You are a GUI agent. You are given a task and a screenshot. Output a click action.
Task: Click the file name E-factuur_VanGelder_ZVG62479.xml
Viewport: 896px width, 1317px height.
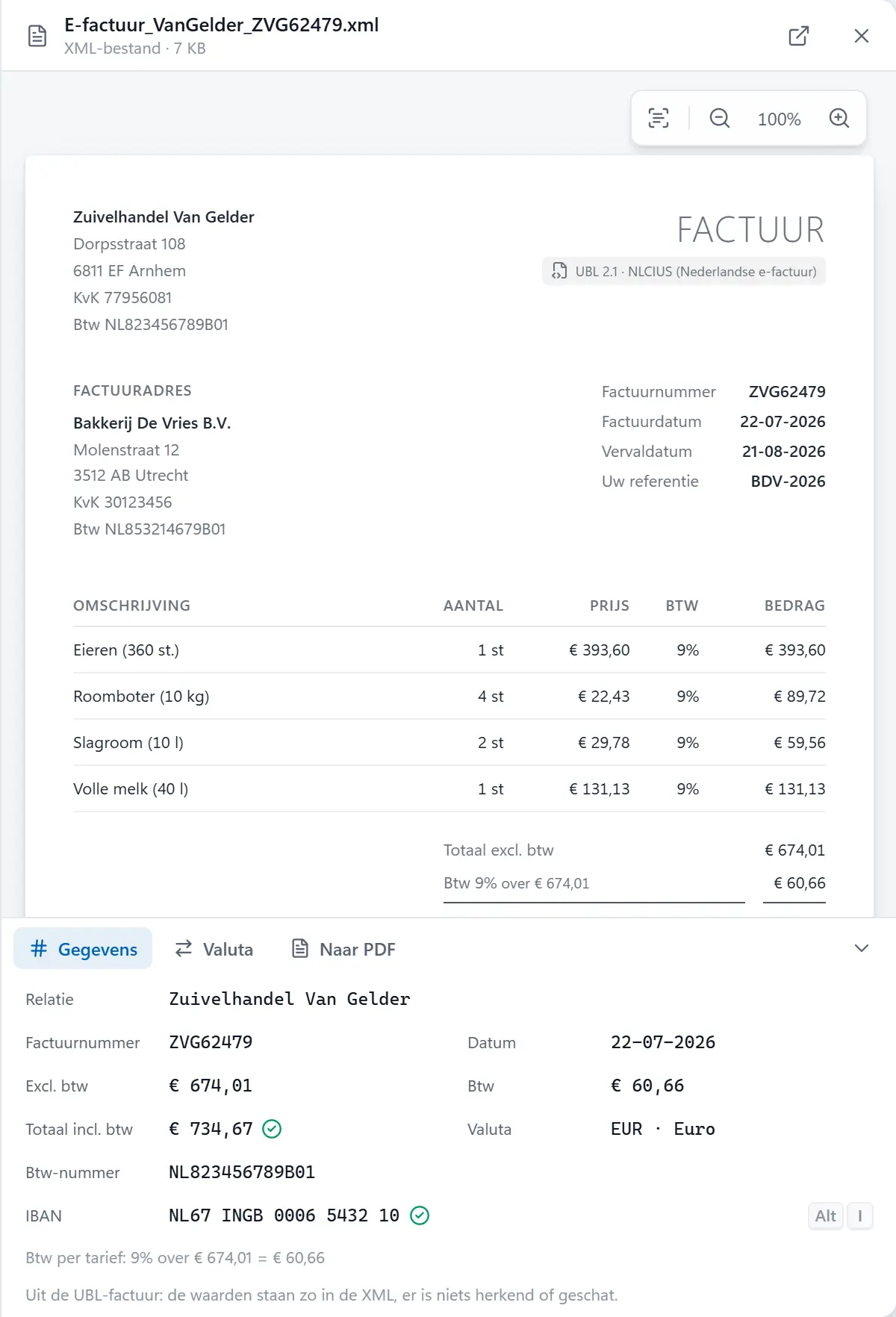point(222,25)
